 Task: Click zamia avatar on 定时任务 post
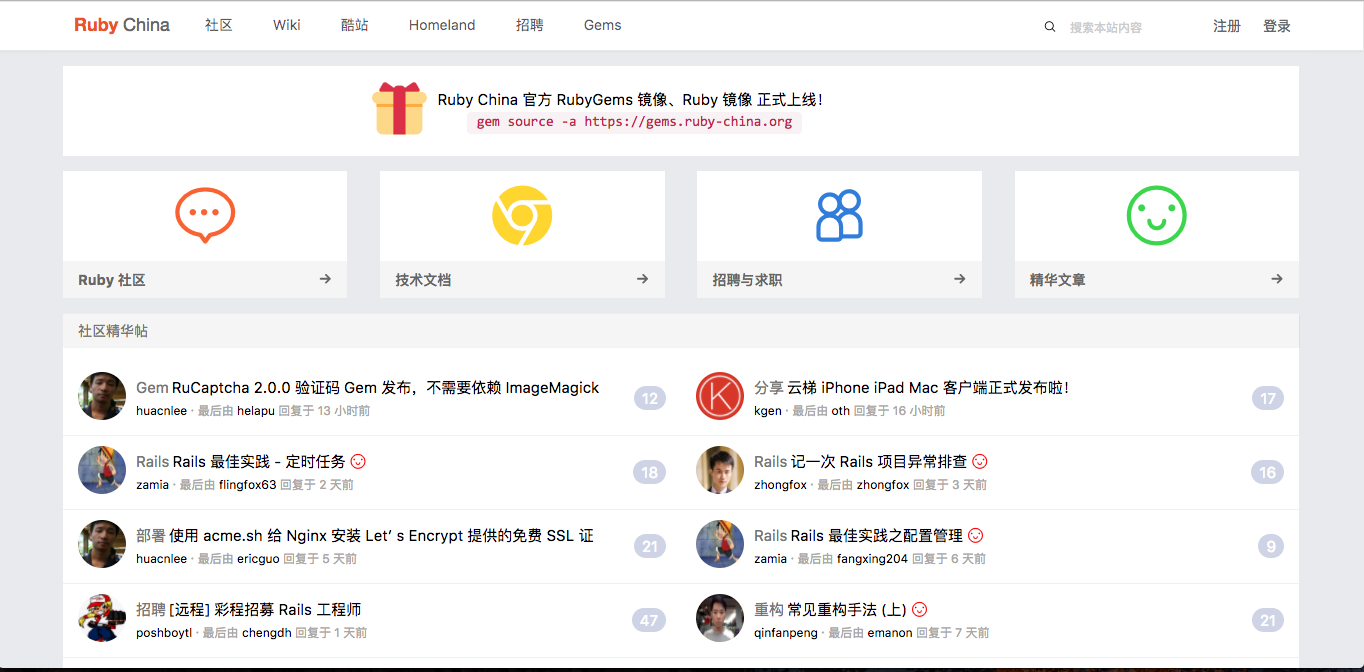(102, 470)
